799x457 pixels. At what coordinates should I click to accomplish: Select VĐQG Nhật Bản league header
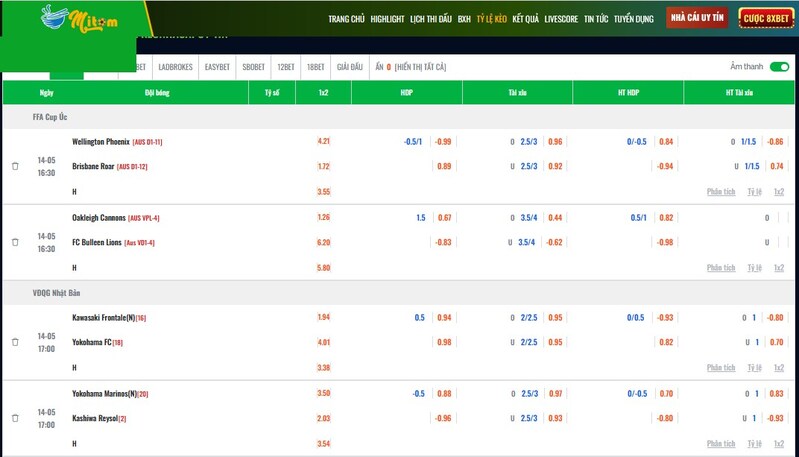pyautogui.click(x=56, y=292)
